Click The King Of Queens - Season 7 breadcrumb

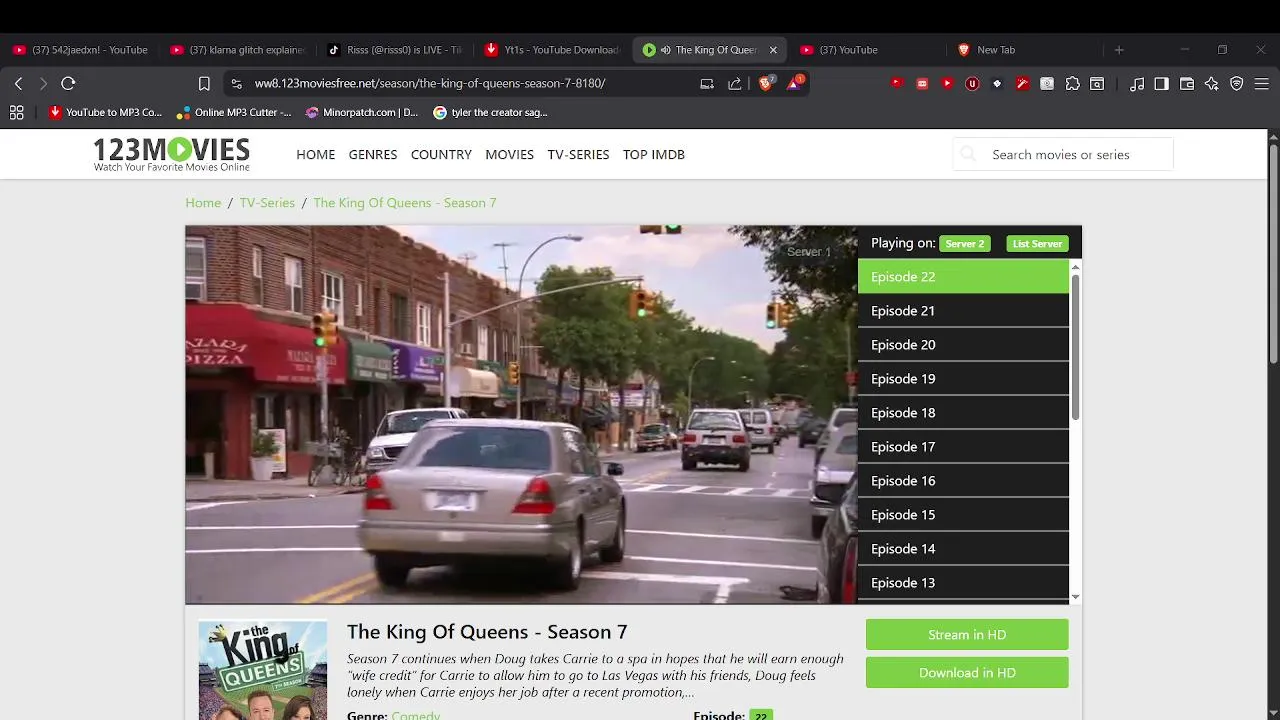(405, 202)
